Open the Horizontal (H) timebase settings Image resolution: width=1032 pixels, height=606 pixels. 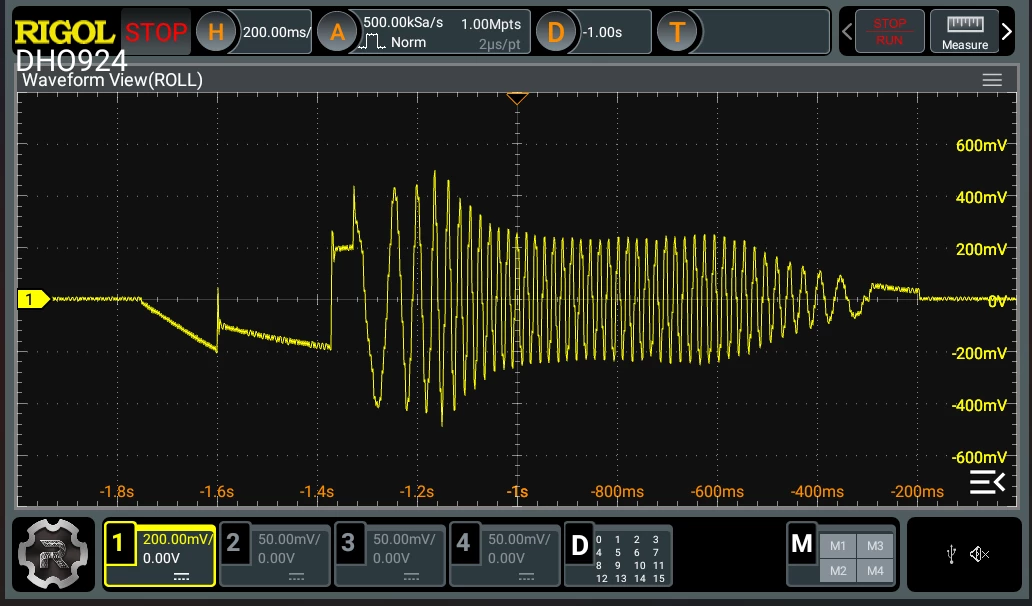coord(216,32)
